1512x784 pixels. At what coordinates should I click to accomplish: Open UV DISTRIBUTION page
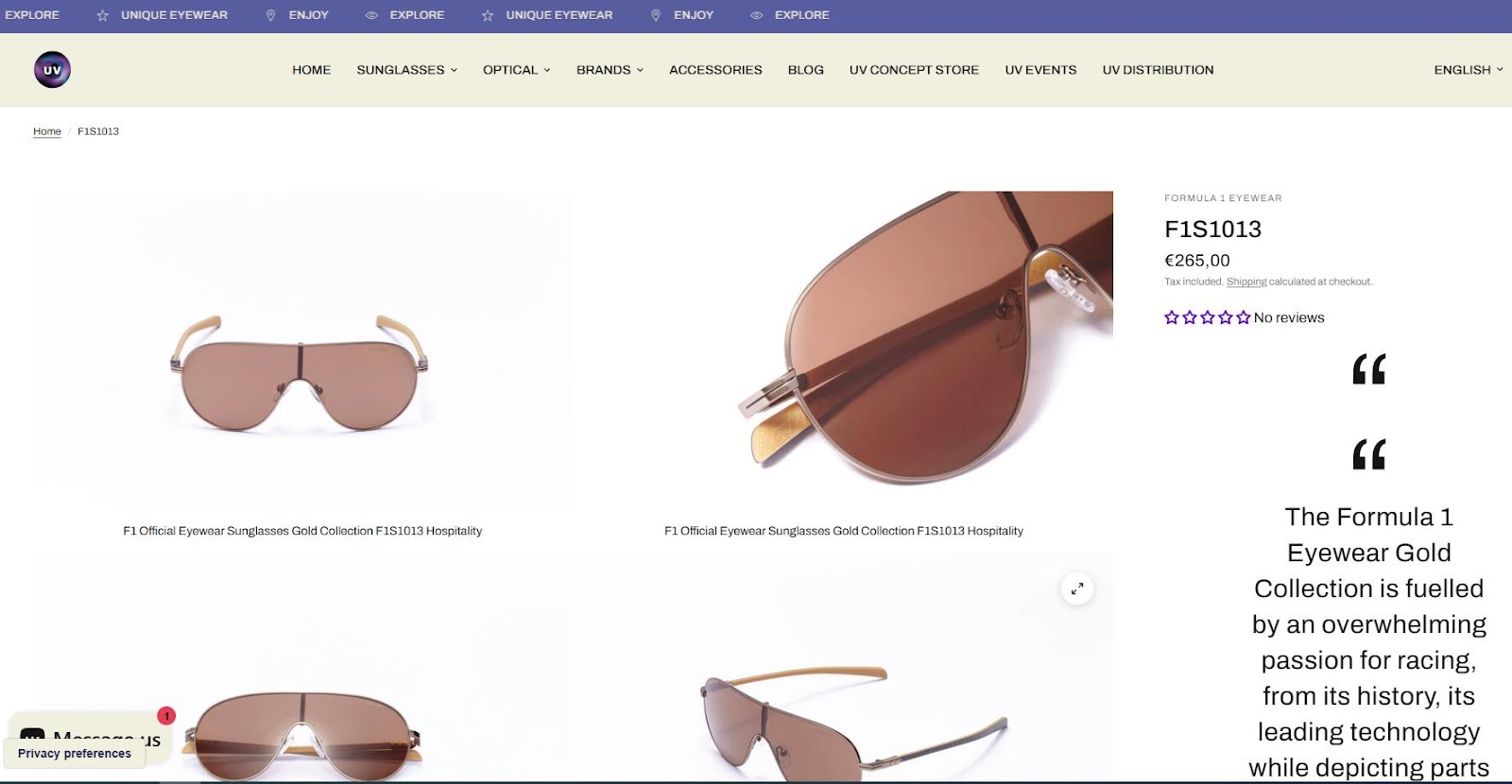click(1158, 70)
